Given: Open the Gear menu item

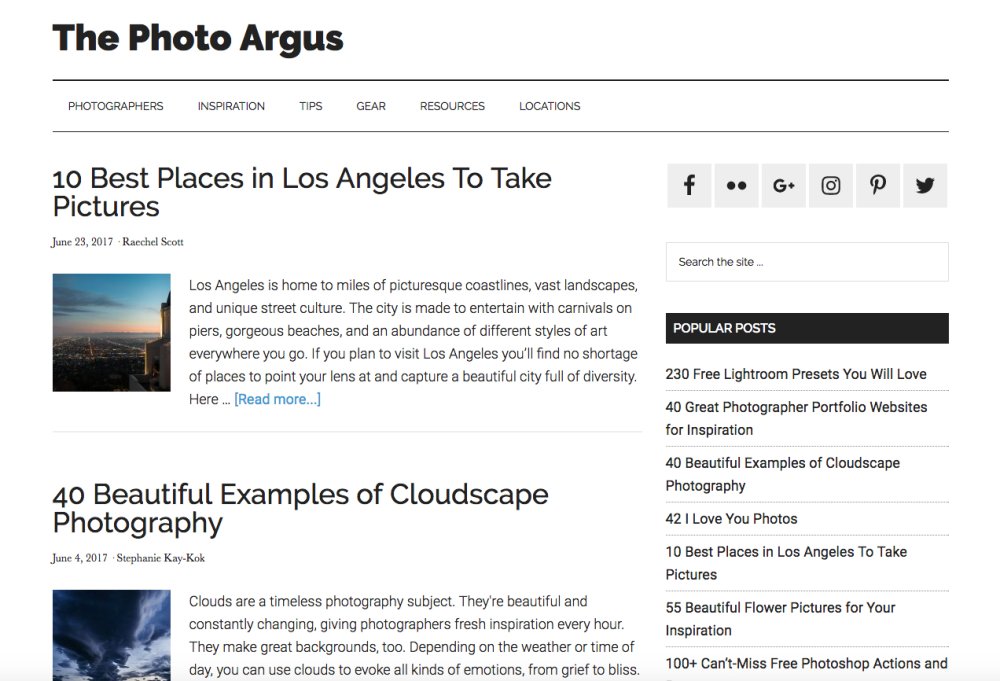Looking at the screenshot, I should [371, 106].
